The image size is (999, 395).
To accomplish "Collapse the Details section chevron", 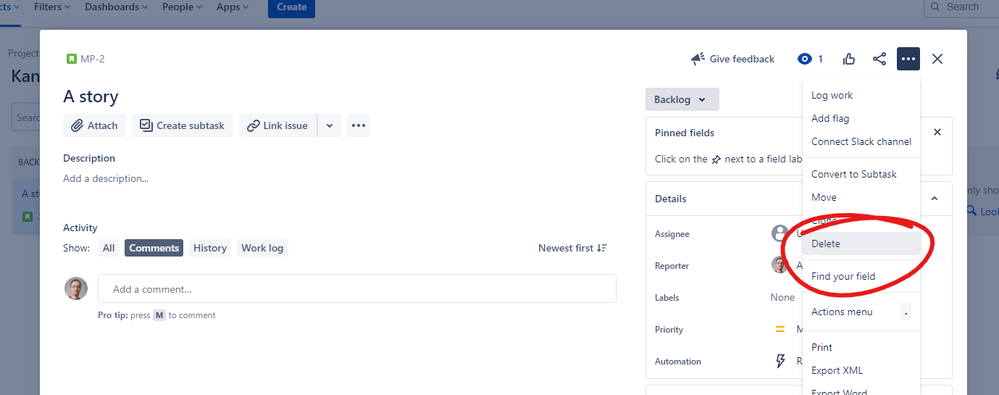I will tap(935, 198).
